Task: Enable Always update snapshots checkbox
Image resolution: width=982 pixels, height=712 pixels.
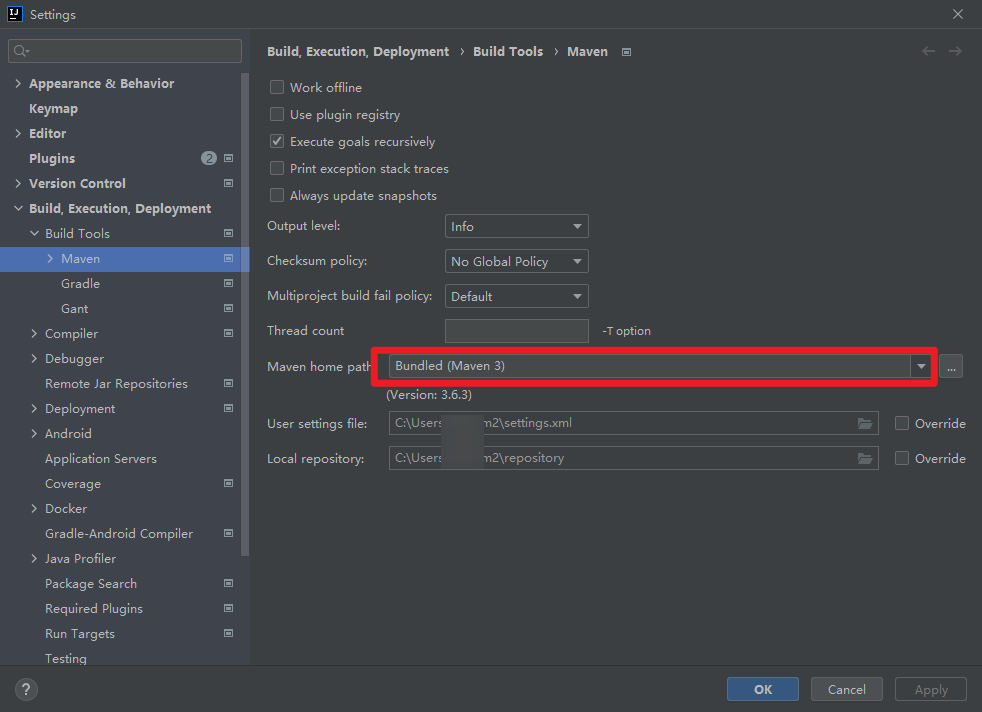Action: 277,195
